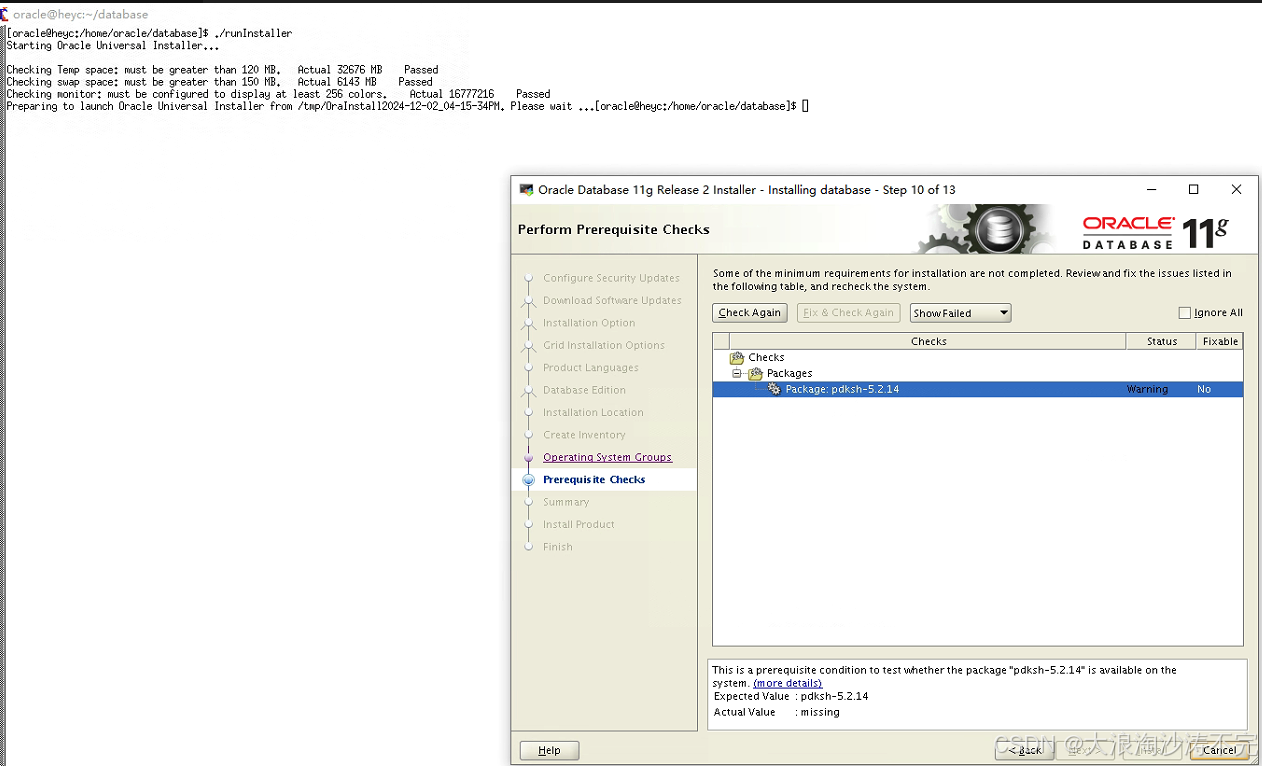
Task: Select the Checks root tree node label
Action: pyautogui.click(x=766, y=357)
